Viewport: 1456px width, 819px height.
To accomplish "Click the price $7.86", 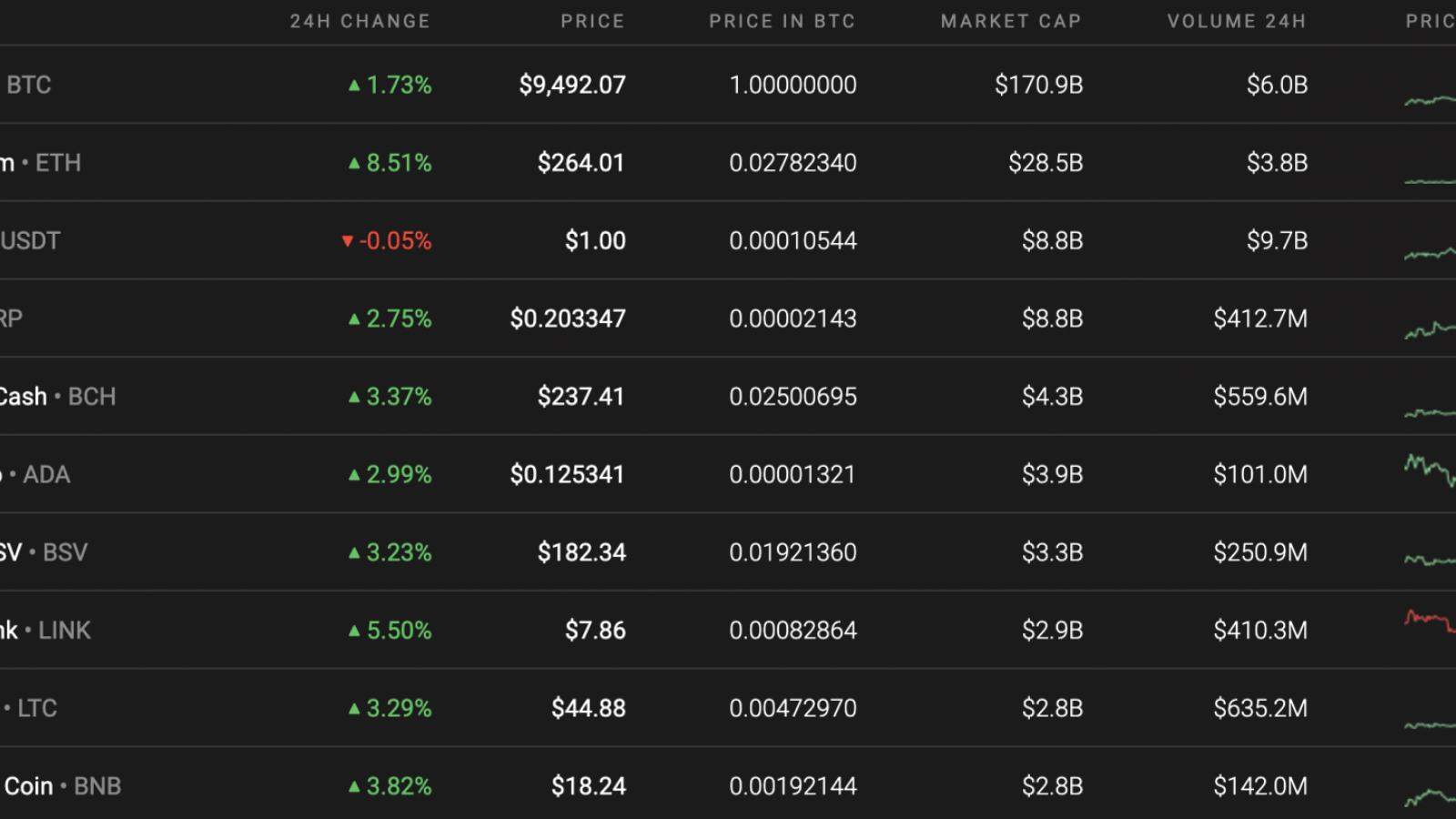I will (x=595, y=631).
